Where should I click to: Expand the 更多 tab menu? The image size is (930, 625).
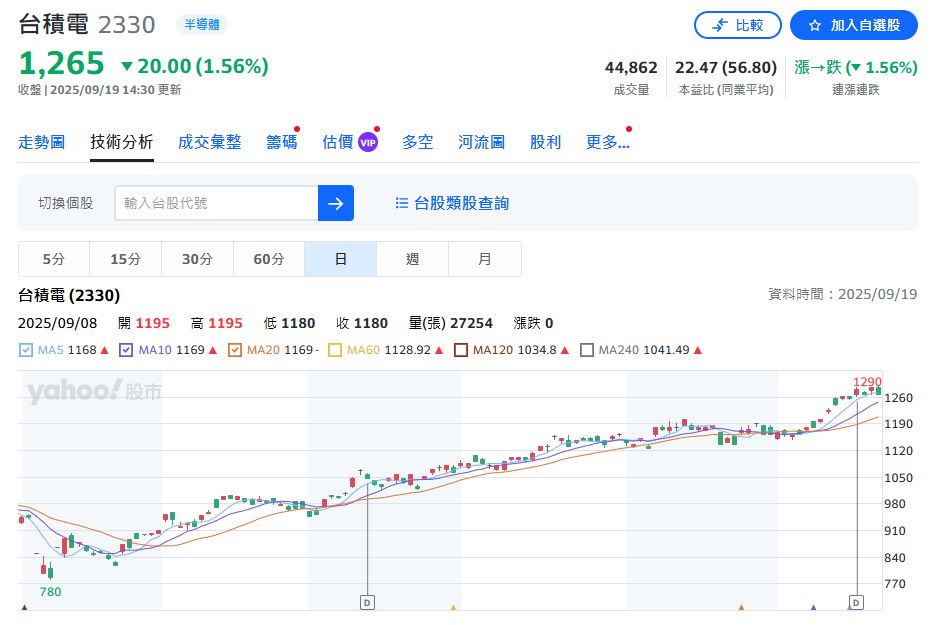pos(607,142)
